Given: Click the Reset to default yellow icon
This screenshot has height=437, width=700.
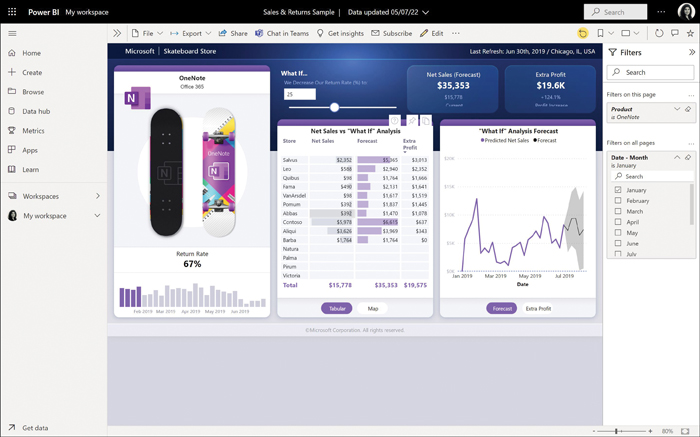Looking at the screenshot, I should coord(582,33).
